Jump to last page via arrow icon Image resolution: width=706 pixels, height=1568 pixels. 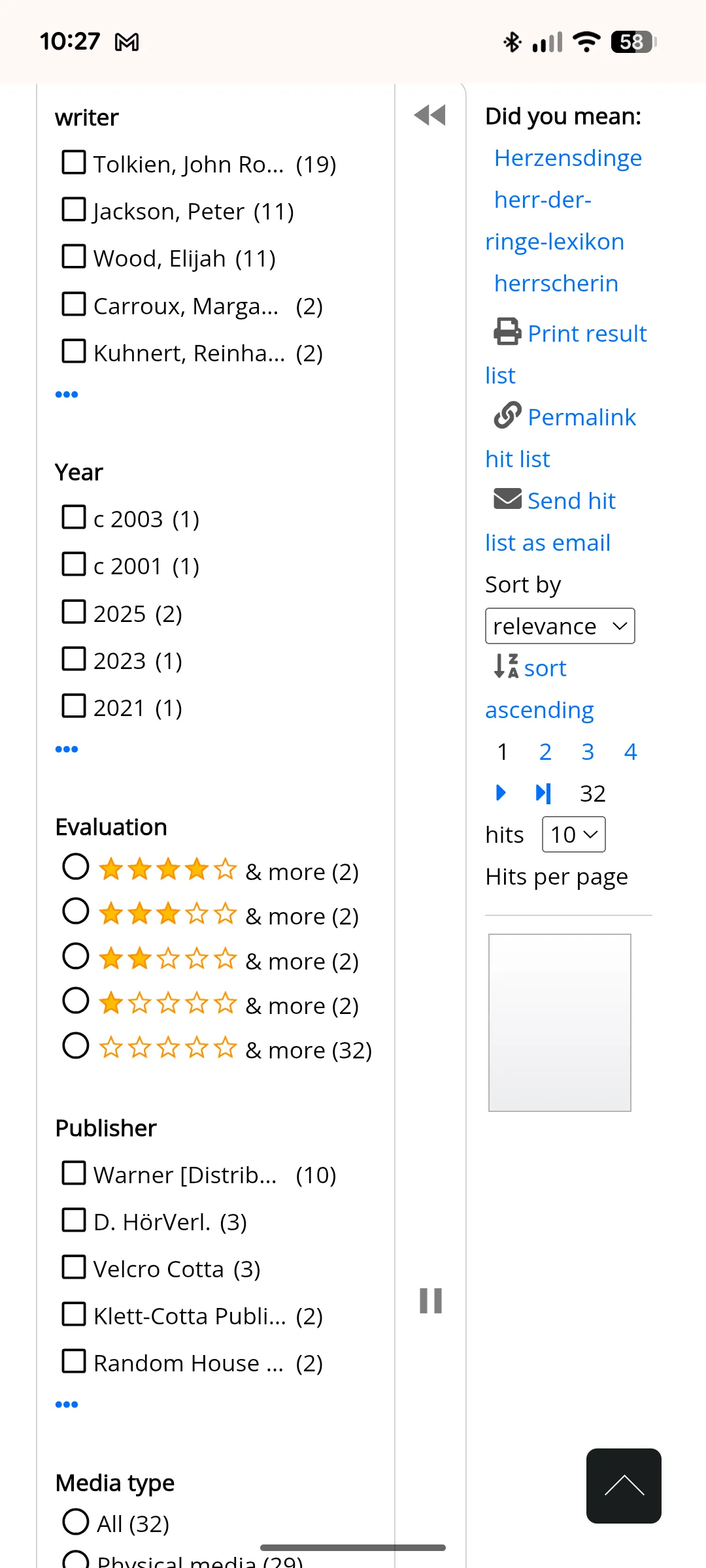tap(542, 792)
